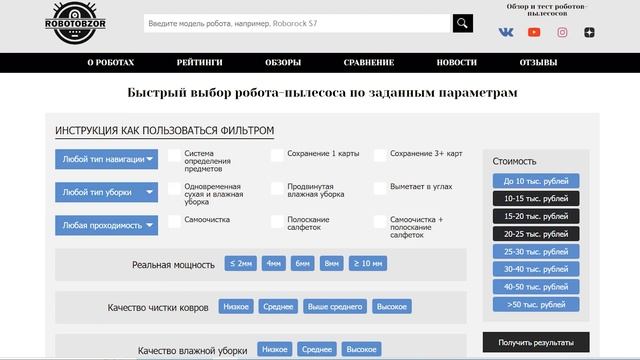Viewport: 640px width, 360px height.
Task: Check Система определения предметов
Action: pos(174,155)
